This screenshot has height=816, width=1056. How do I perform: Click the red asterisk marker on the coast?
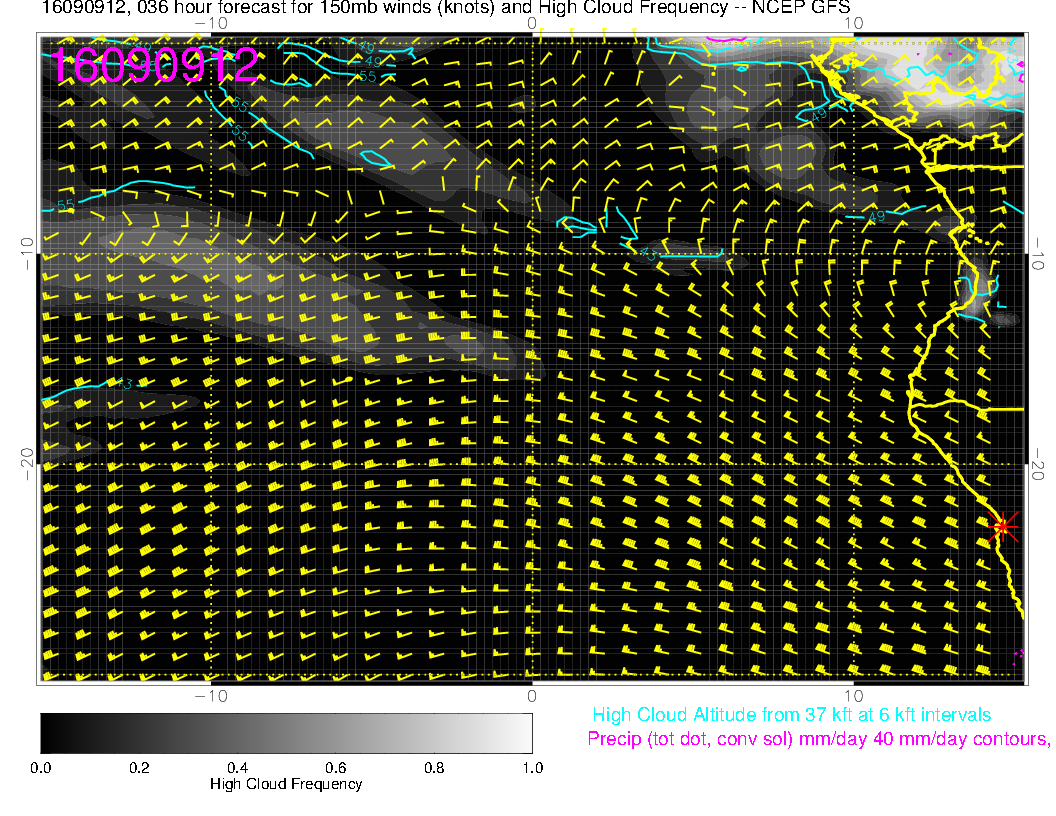[x=1002, y=526]
